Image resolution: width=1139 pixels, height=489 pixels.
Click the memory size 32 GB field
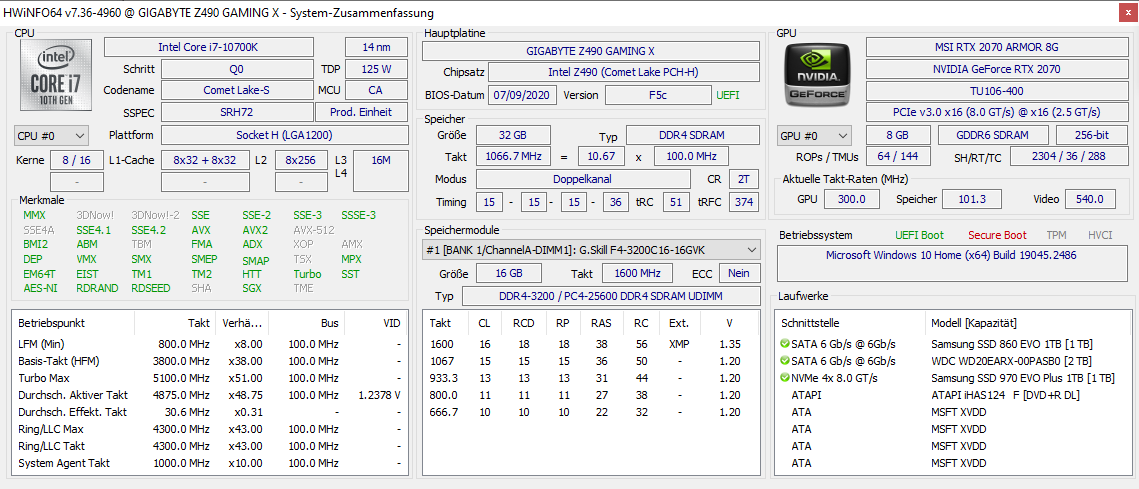click(x=513, y=136)
